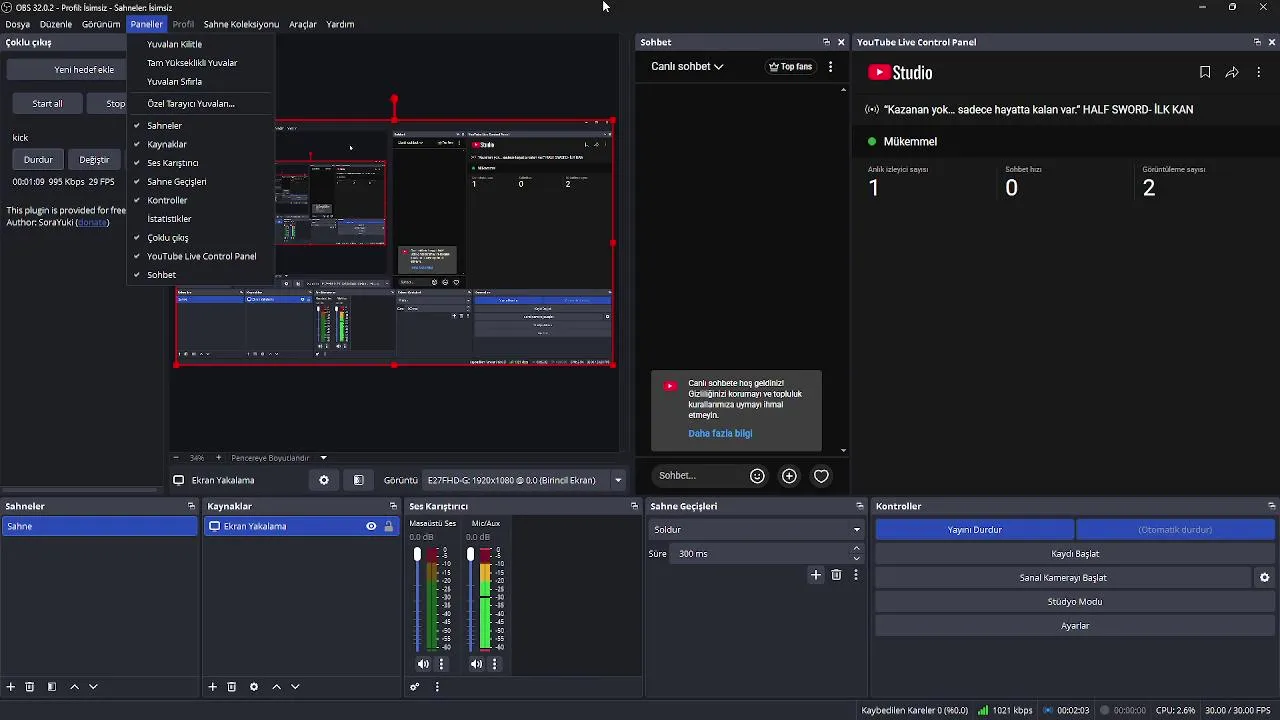Viewport: 1280px width, 720px height.
Task: Open Masaüstü Ses three-dot options
Action: tap(441, 664)
